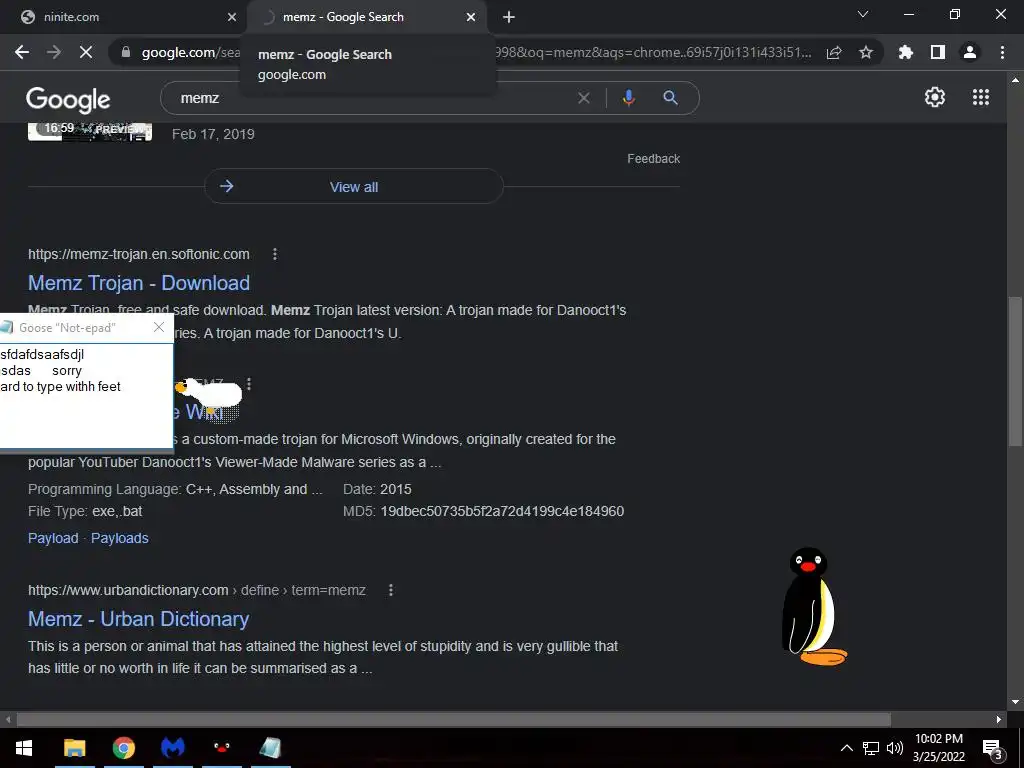Image resolution: width=1024 pixels, height=768 pixels.
Task: Open options for softonic result
Action: tap(275, 254)
